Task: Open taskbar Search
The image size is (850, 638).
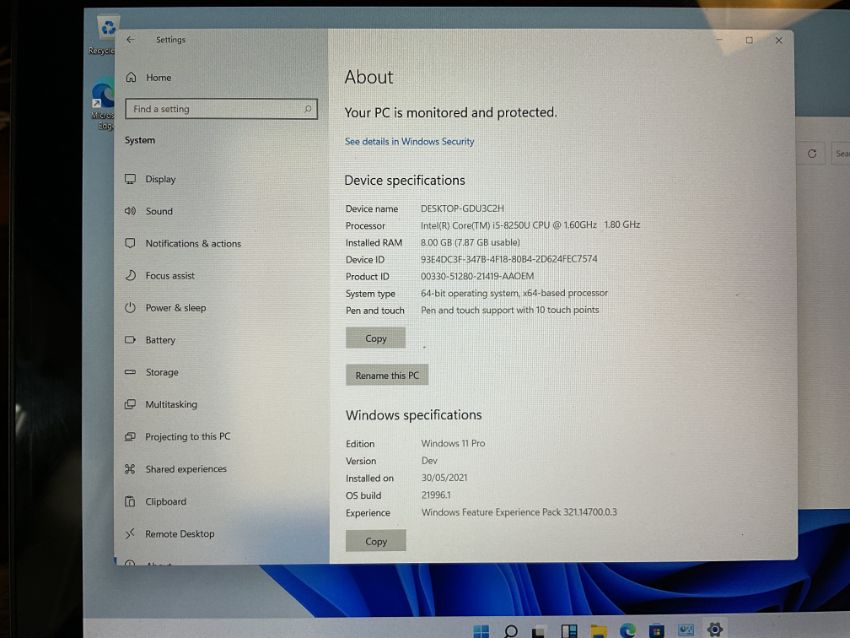Action: [x=510, y=630]
